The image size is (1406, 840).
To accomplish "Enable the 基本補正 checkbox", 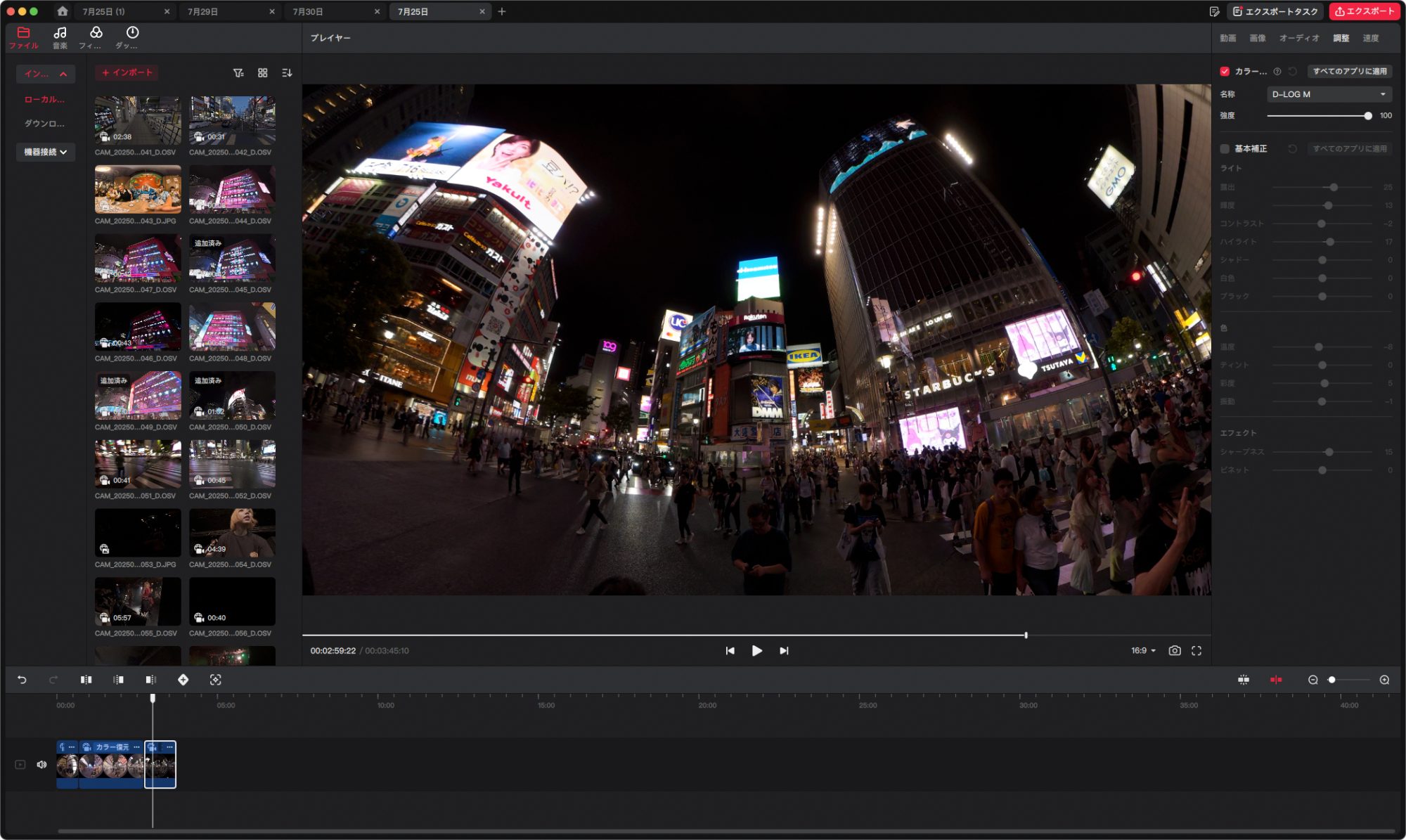I will (x=1225, y=149).
